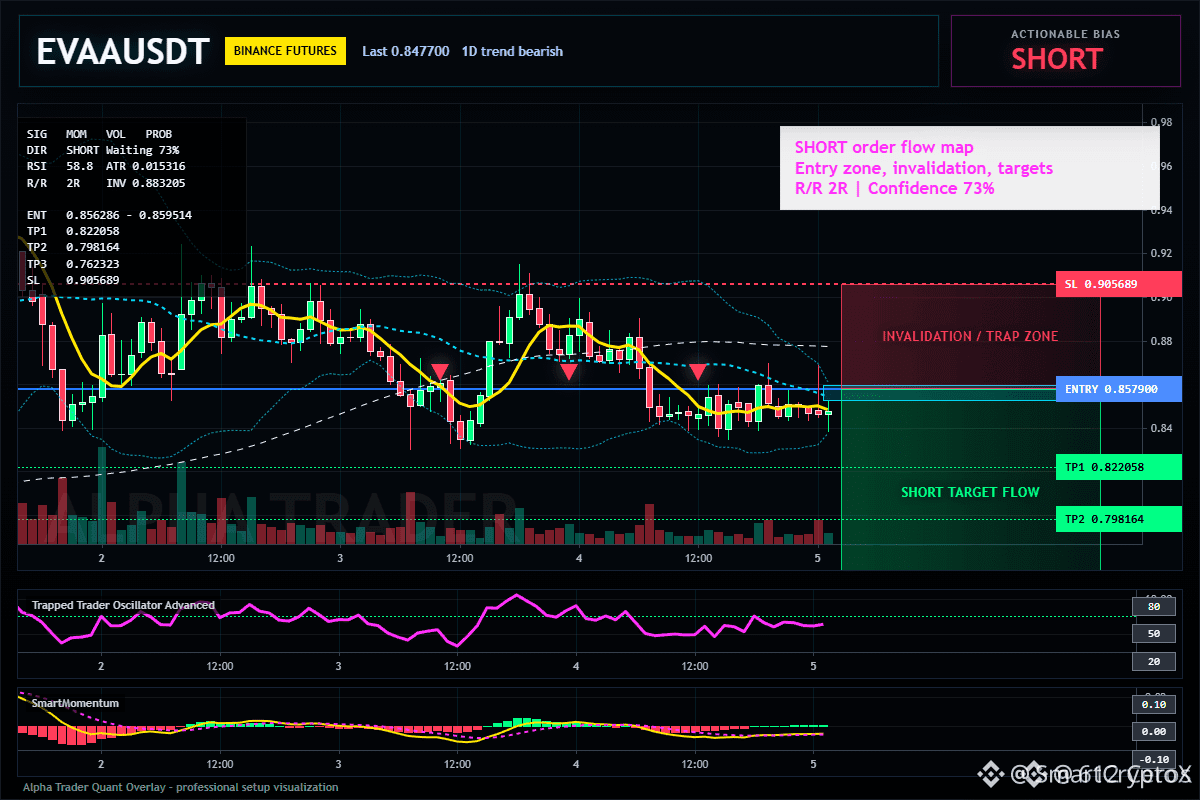Click the large red SHORT bias text
Image resolution: width=1200 pixels, height=800 pixels.
1056,59
